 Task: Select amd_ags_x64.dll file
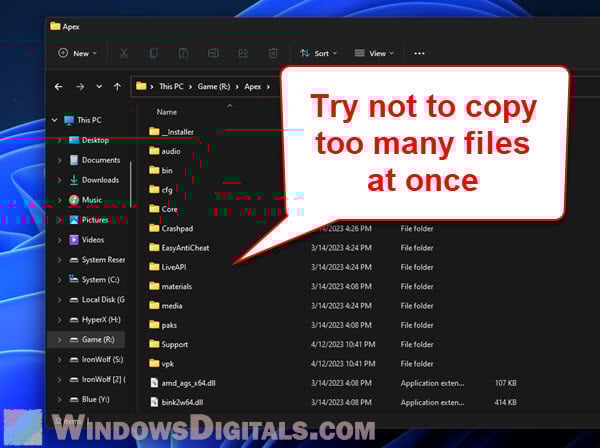[183, 383]
